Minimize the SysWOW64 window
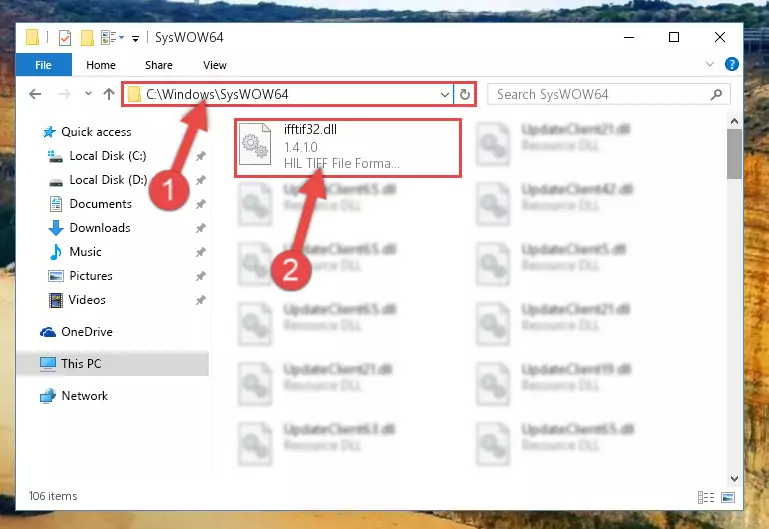Screen dimensions: 769x529 click(629, 37)
